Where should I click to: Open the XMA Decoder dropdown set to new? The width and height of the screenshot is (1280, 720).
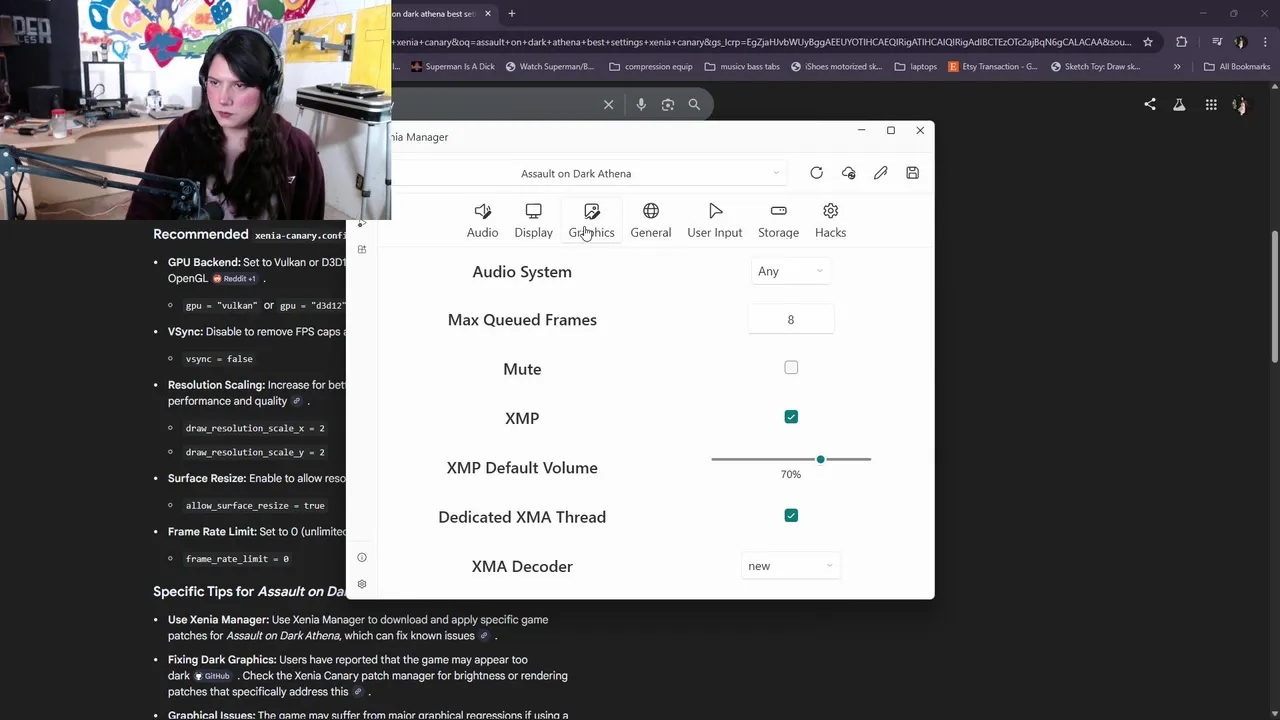click(790, 566)
